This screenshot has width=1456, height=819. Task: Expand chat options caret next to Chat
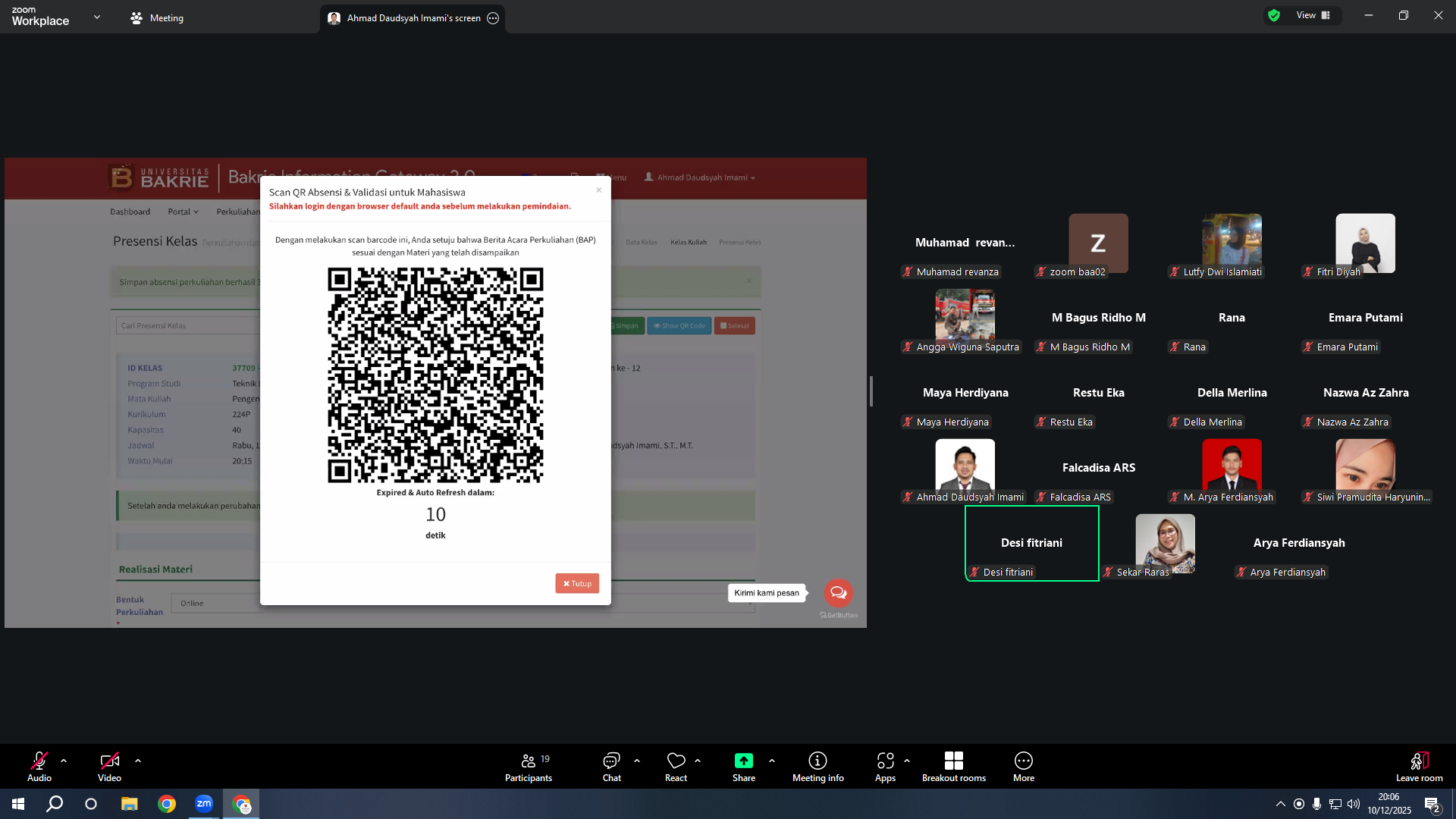(637, 761)
